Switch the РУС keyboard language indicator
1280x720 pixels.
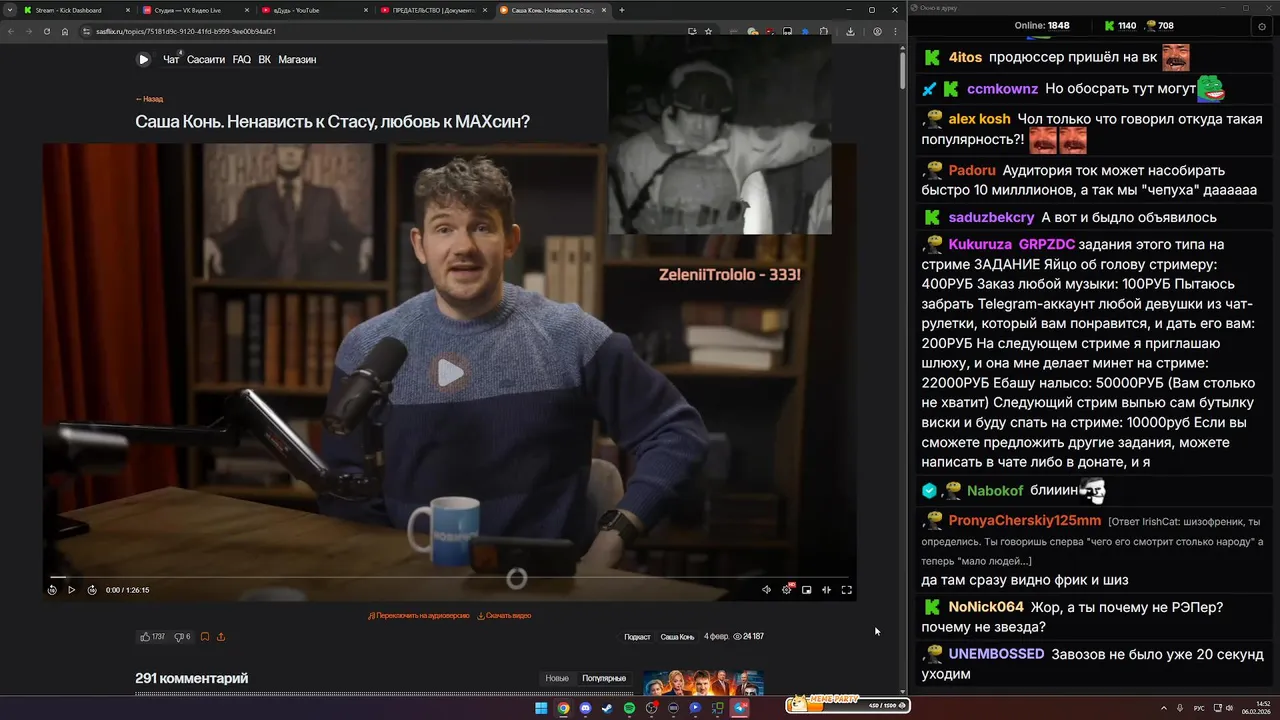(x=1199, y=708)
